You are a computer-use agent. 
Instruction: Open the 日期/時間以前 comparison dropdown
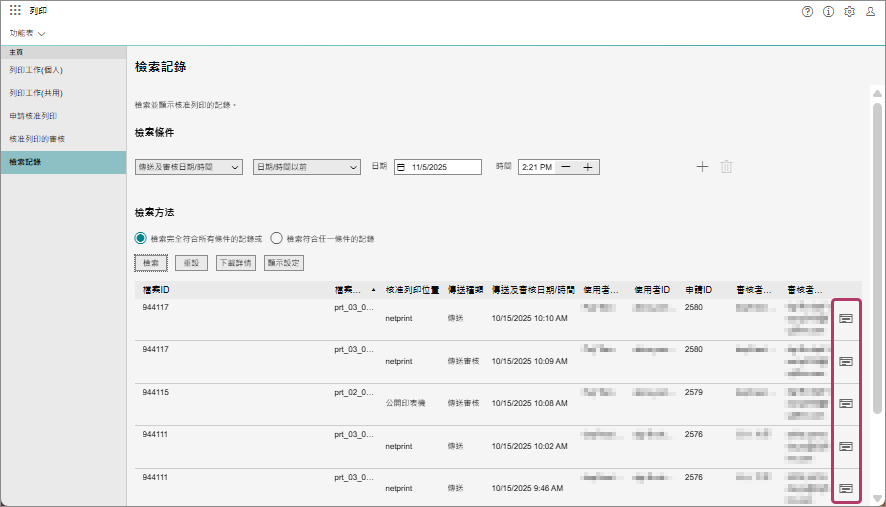pyautogui.click(x=306, y=167)
